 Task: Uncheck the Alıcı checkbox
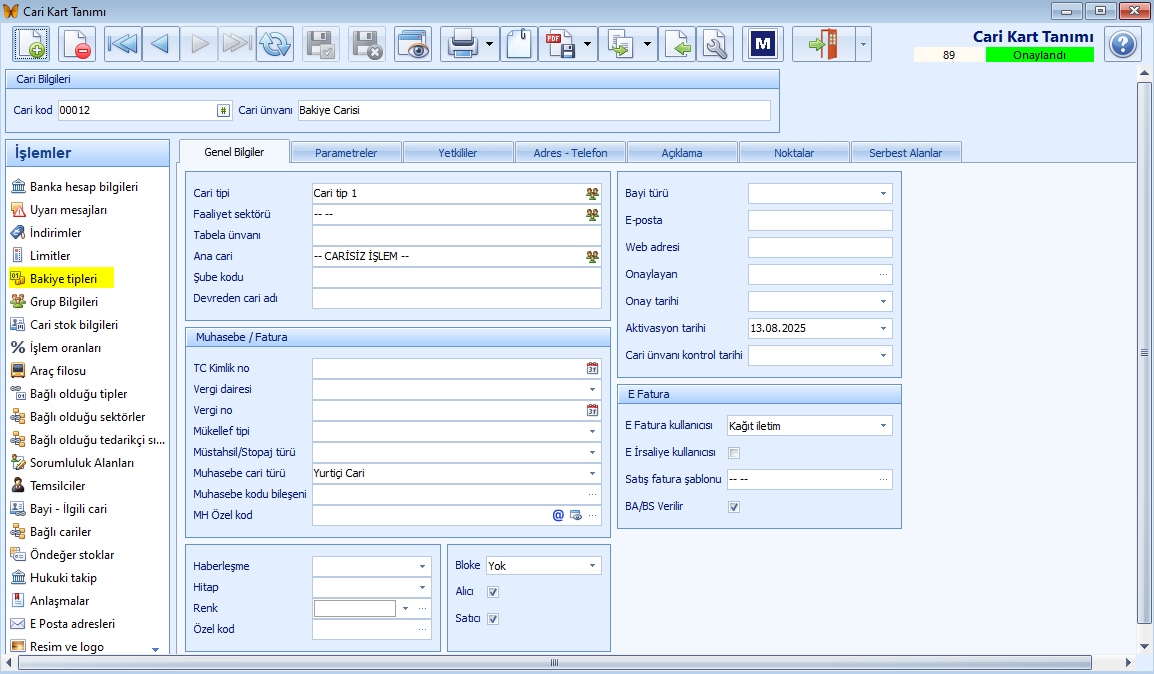[493, 592]
